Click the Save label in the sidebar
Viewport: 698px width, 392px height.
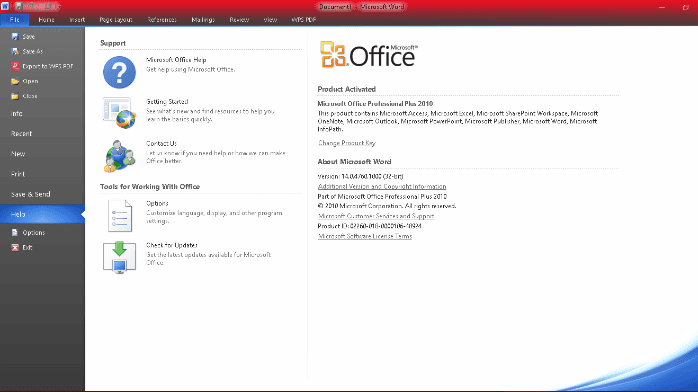[28, 36]
